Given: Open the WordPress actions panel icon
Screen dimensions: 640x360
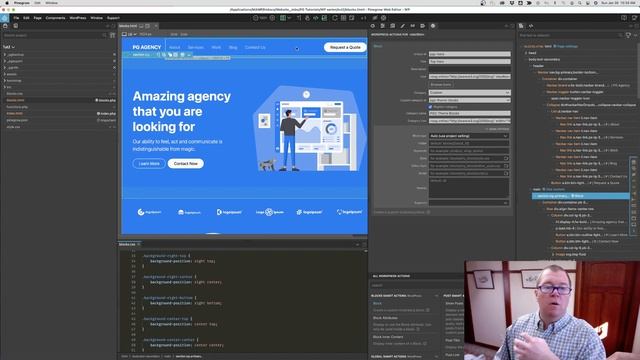Looking at the screenshot, I should [433, 26].
